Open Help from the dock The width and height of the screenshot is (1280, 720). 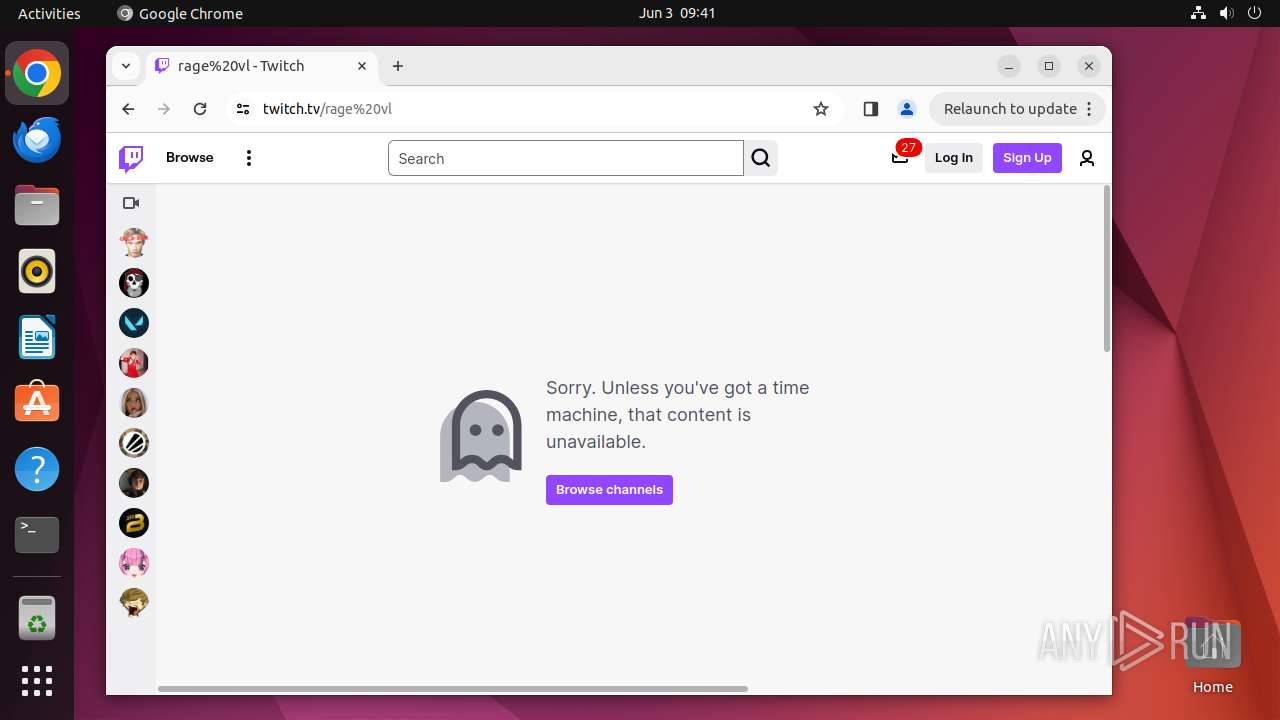tap(37, 468)
